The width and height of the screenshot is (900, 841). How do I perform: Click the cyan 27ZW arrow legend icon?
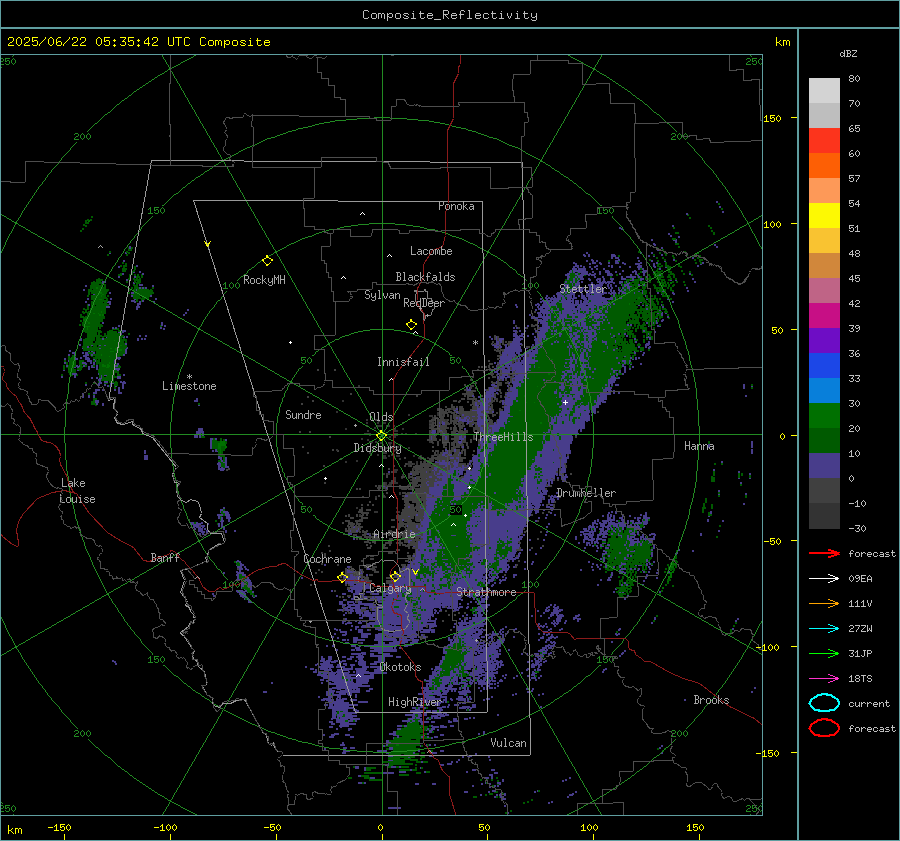[x=824, y=629]
